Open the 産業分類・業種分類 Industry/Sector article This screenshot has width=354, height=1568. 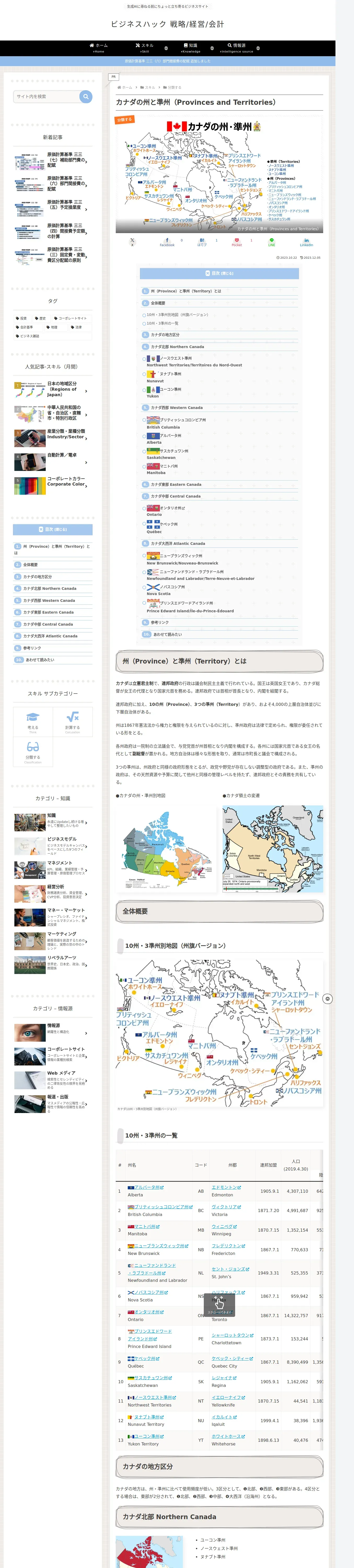[x=53, y=438]
